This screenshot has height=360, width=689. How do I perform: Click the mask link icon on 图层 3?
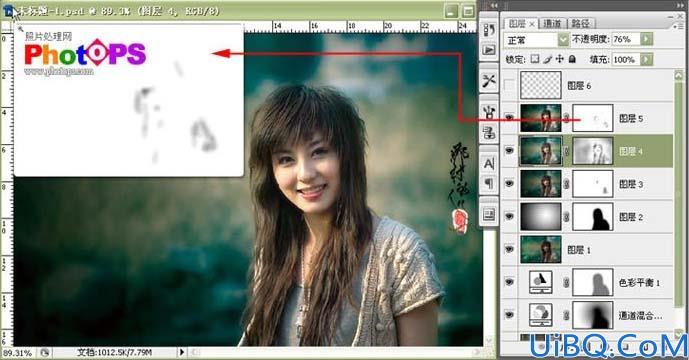(567, 184)
